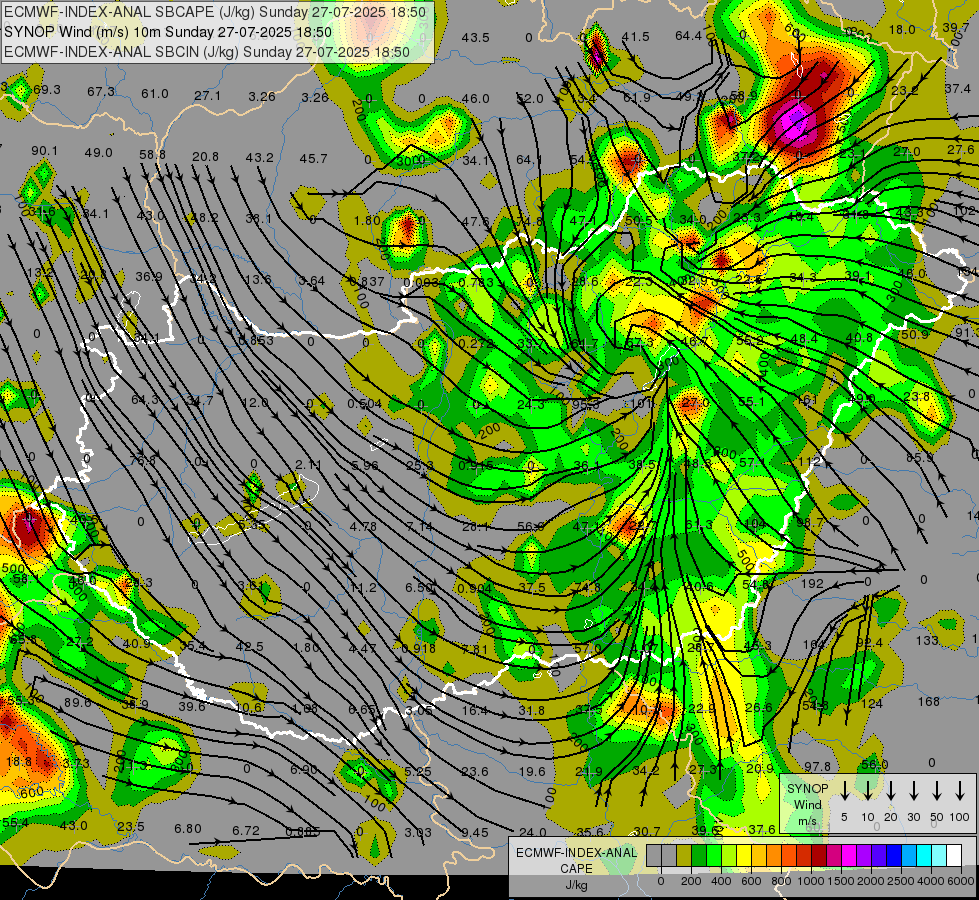Viewport: 979px width, 900px height.
Task: Click the map value '2.11'
Action: [x=308, y=464]
